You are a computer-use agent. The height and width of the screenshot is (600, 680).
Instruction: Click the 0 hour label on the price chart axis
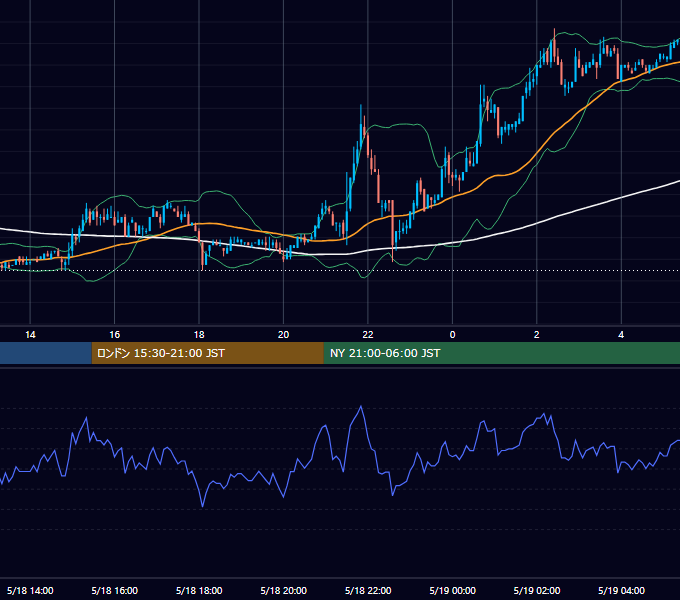tap(452, 335)
